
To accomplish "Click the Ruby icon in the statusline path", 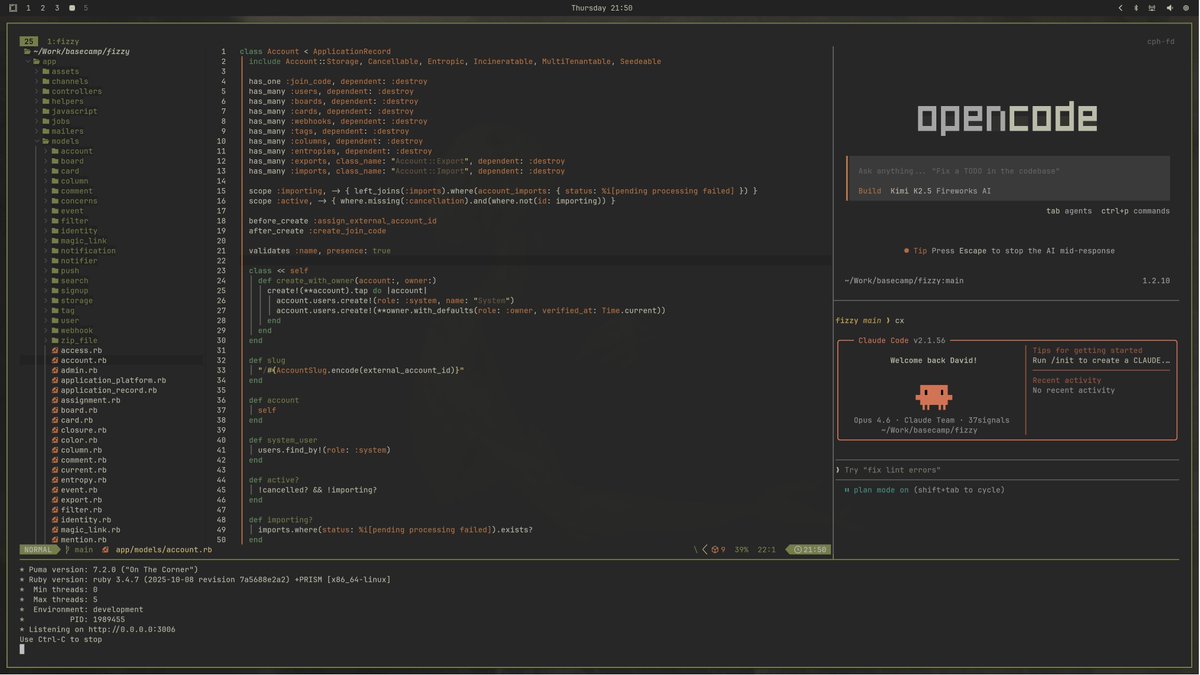I will (x=105, y=550).
